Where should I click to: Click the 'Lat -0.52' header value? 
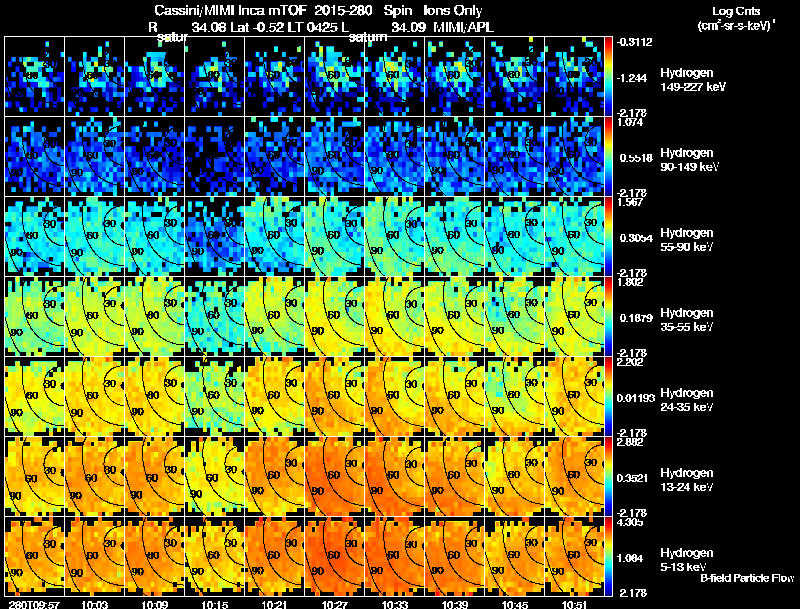[257, 28]
